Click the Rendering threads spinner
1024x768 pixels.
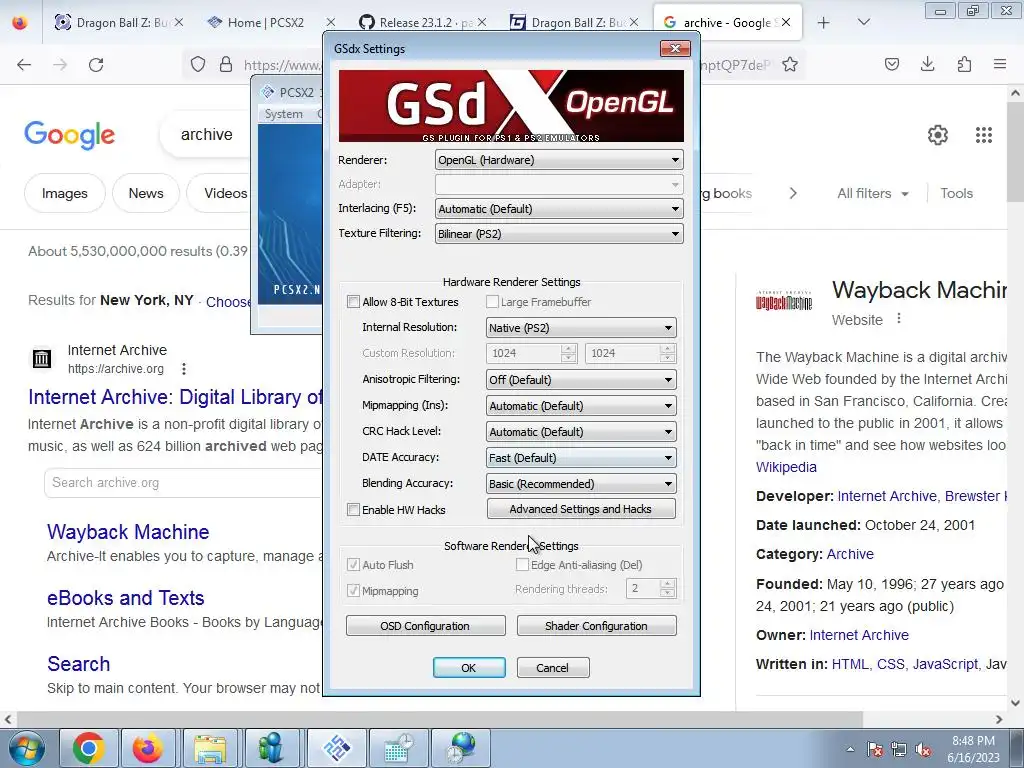[650, 588]
